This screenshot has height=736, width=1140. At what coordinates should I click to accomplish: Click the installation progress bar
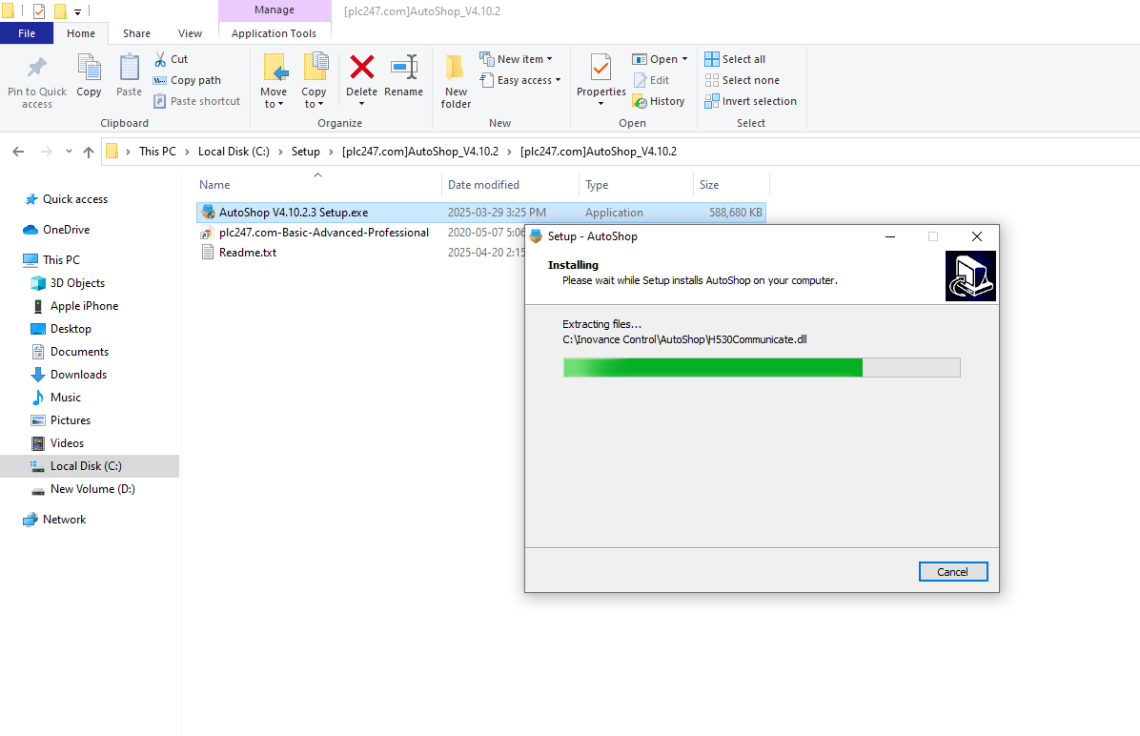point(761,367)
